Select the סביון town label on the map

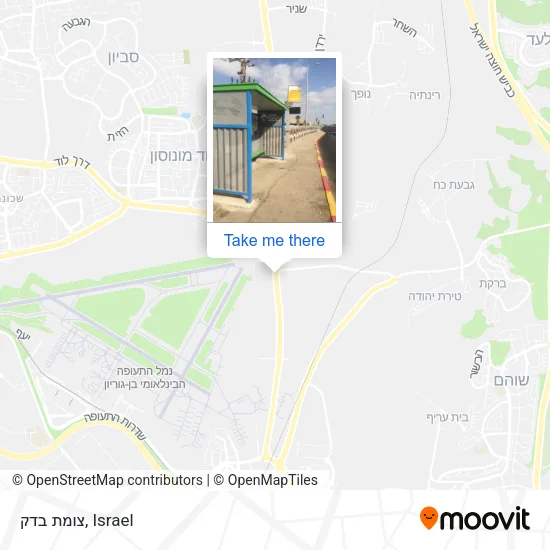[x=123, y=57]
